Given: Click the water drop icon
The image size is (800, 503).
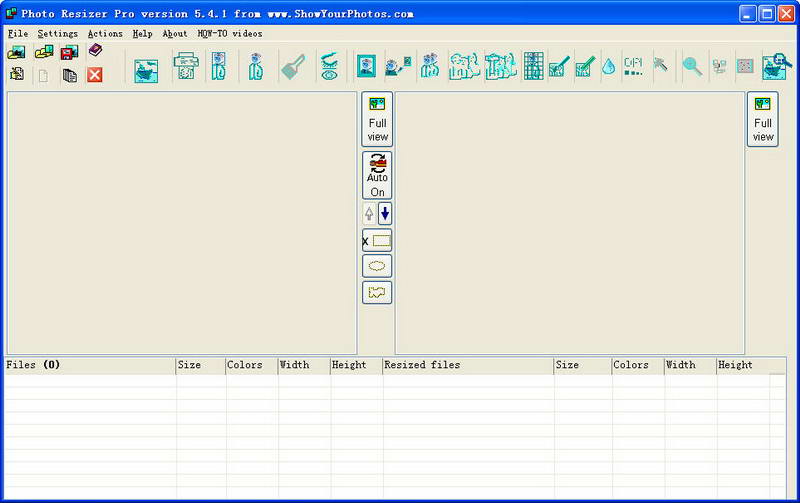Looking at the screenshot, I should coord(608,67).
